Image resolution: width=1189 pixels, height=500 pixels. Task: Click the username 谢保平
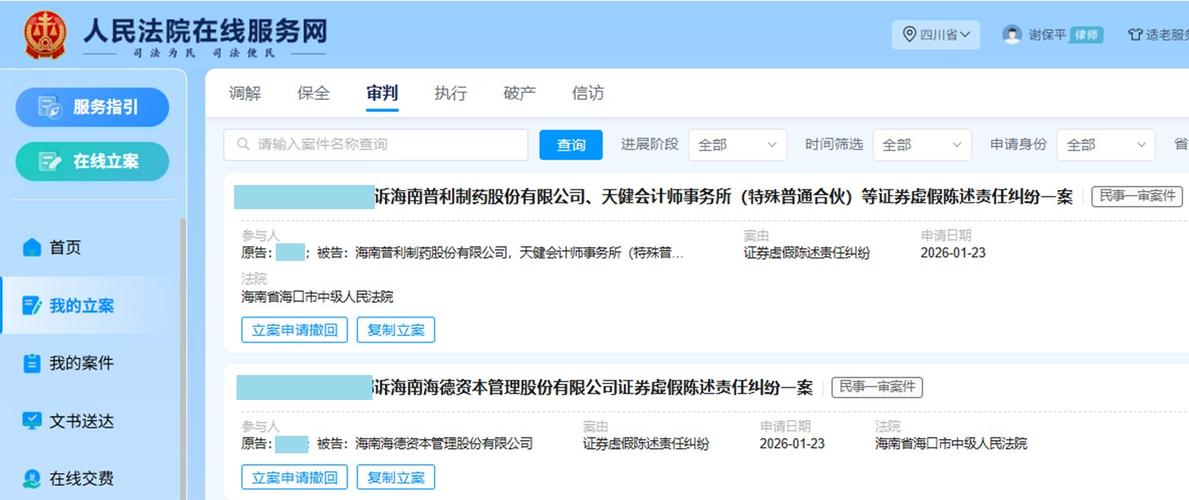(1047, 35)
